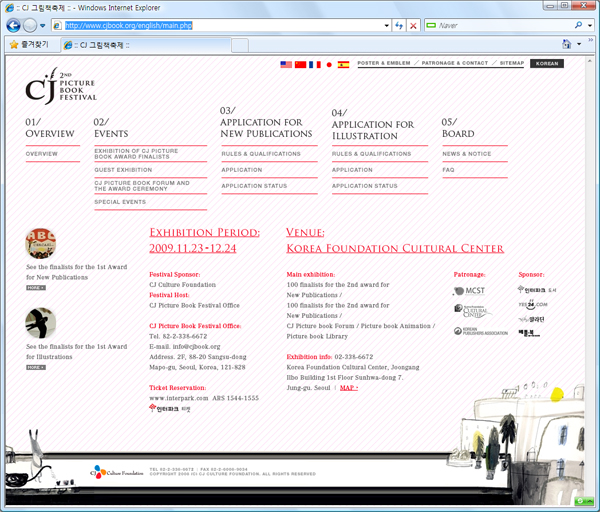Open the Sitemap link

512,63
